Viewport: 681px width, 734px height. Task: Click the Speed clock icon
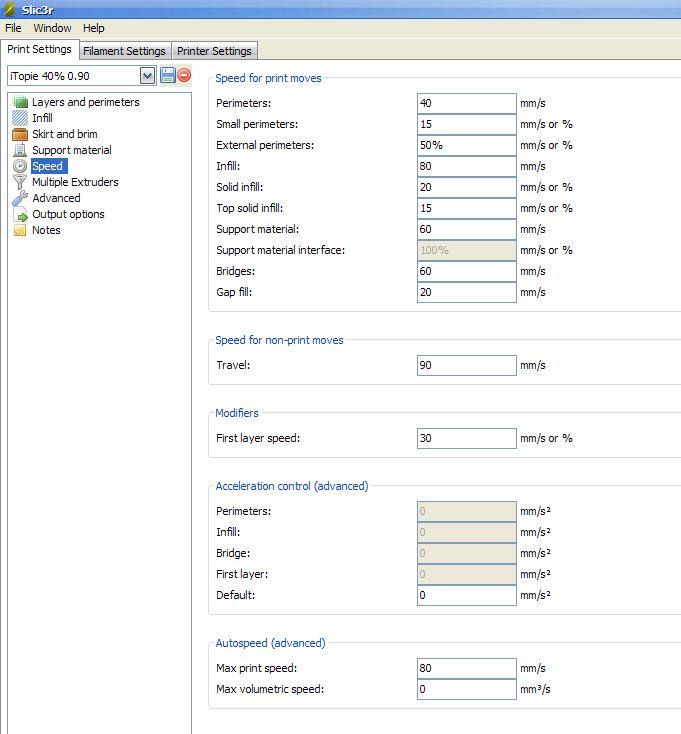tap(20, 166)
